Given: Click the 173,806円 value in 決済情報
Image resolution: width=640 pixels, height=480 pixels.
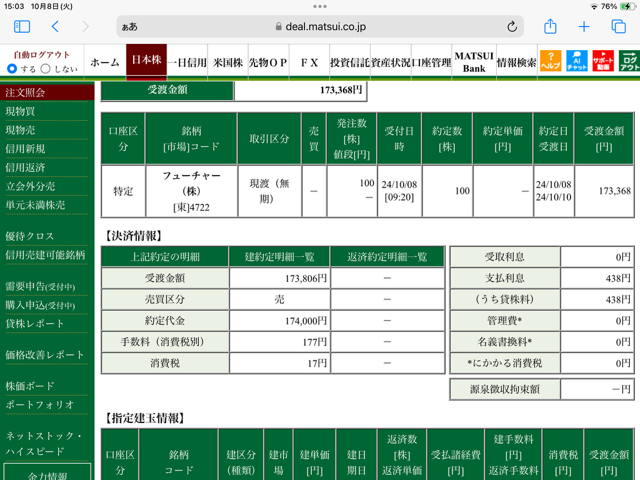Looking at the screenshot, I should pos(306,279).
